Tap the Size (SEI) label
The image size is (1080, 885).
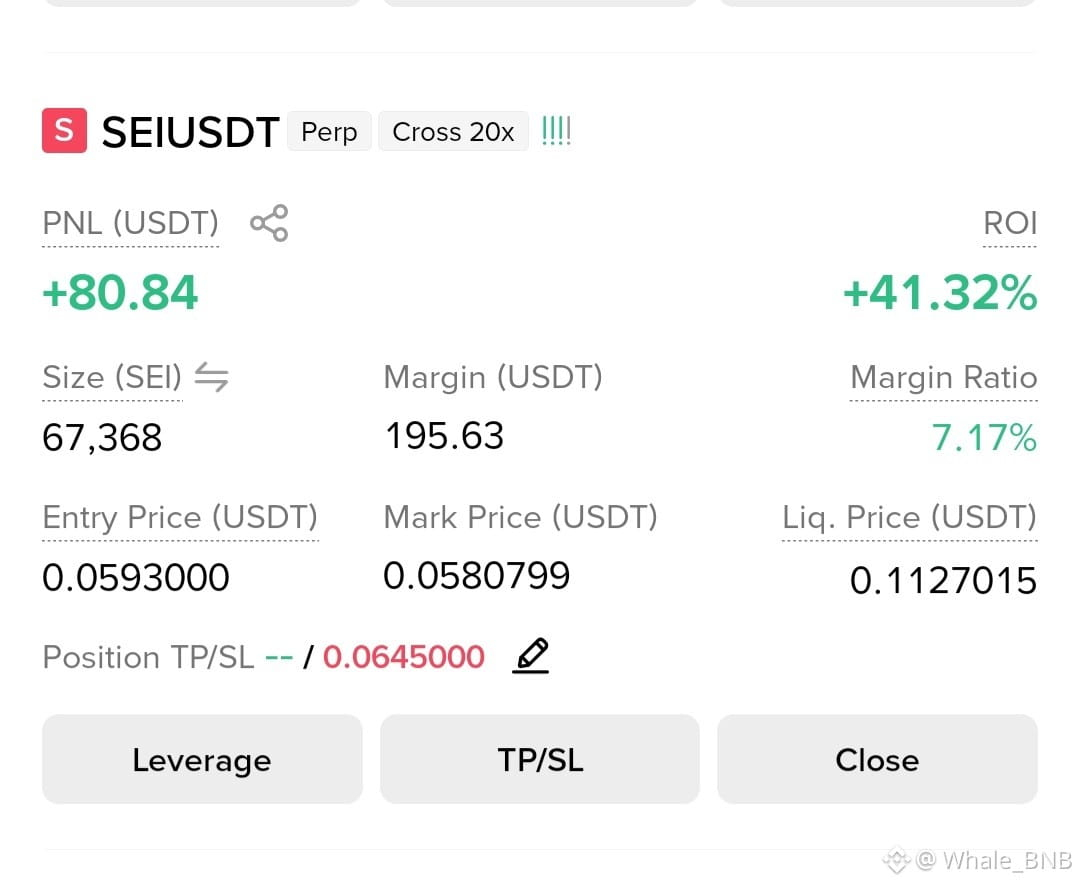112,377
